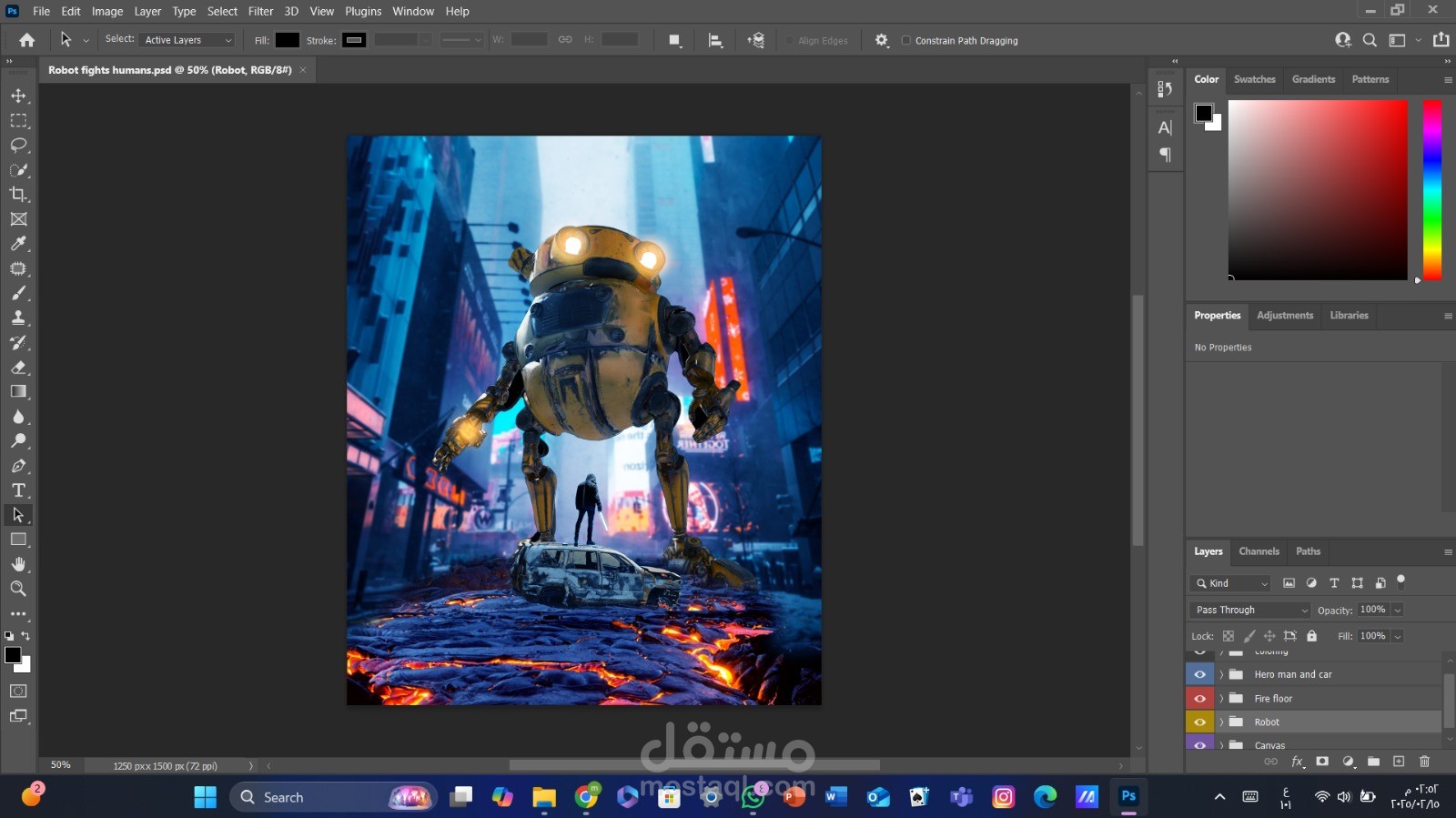Viewport: 1456px width, 818px height.
Task: Select the Zoom tool in the toolbar
Action: (x=18, y=589)
